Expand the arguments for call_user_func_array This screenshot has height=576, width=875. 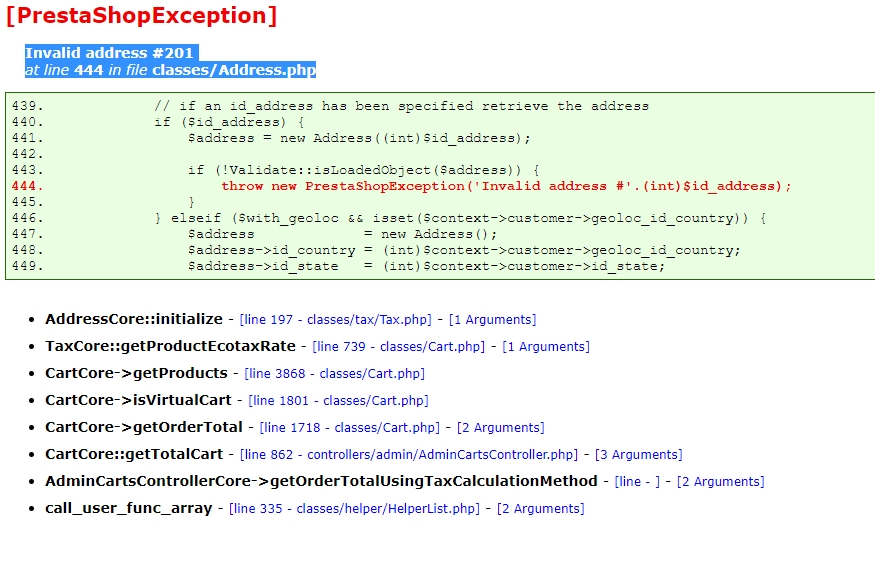click(x=541, y=508)
